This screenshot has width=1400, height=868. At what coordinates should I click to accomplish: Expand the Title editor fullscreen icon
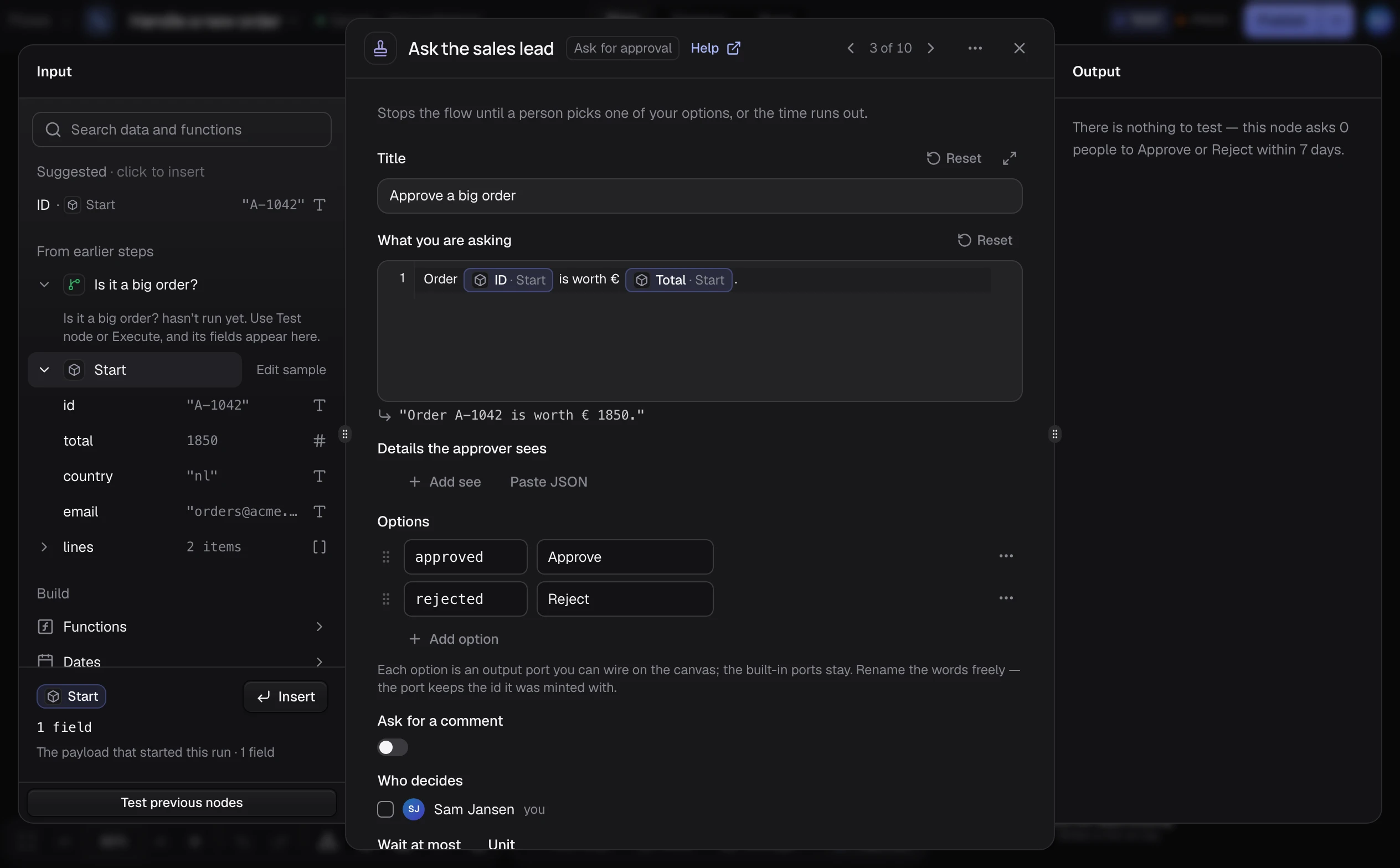point(1009,158)
